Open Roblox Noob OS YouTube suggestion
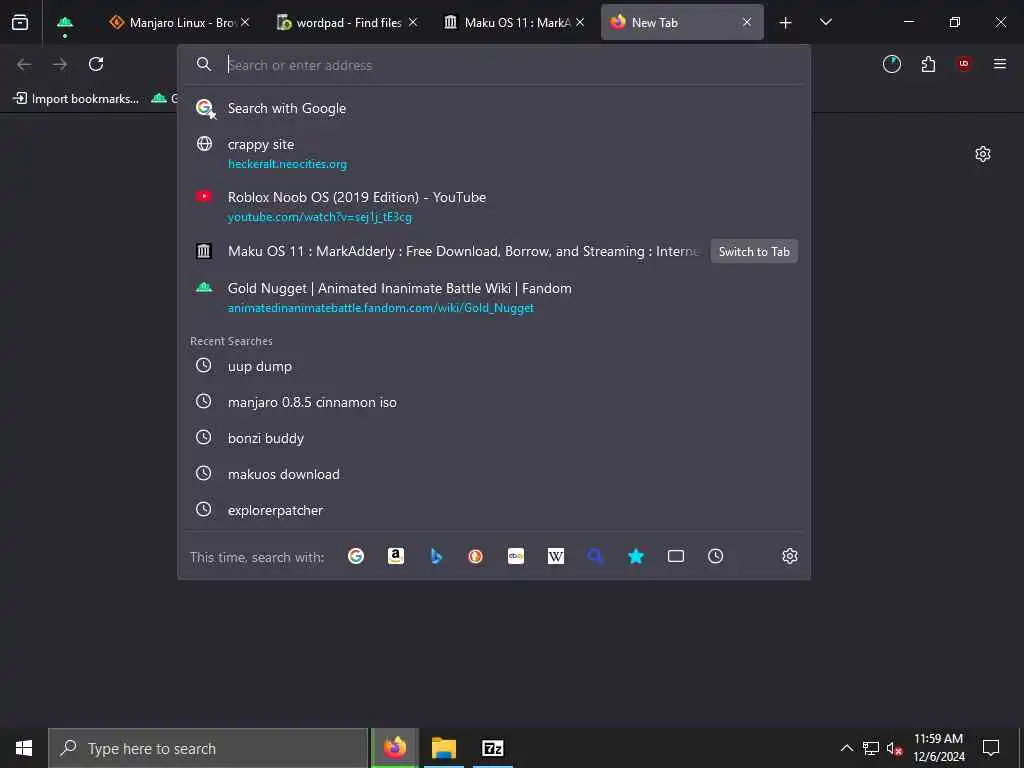The width and height of the screenshot is (1024, 768). point(494,206)
